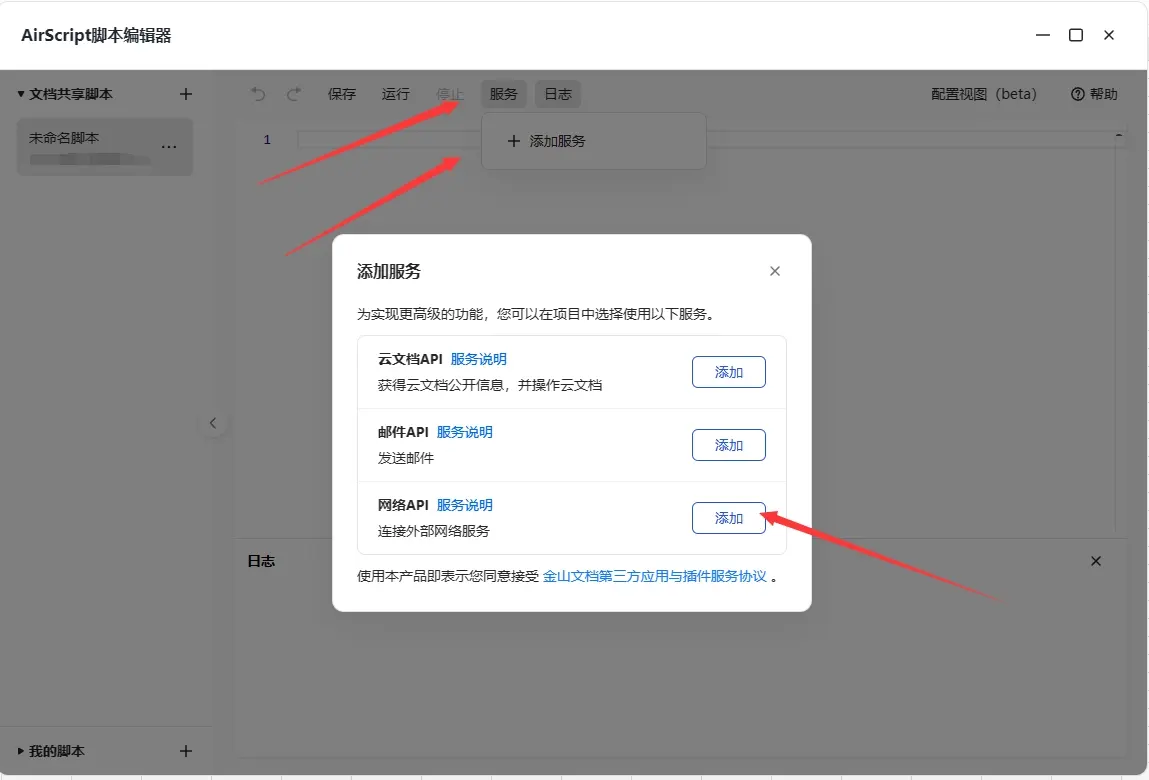Add the 云文档API service
The width and height of the screenshot is (1149, 780).
728,372
